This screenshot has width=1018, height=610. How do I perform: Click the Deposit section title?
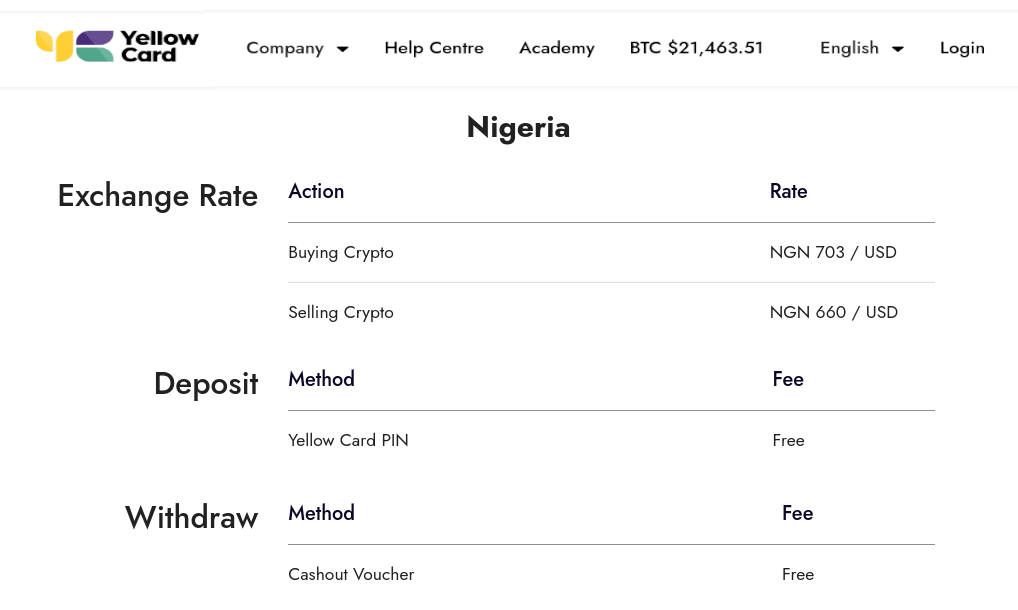click(206, 383)
